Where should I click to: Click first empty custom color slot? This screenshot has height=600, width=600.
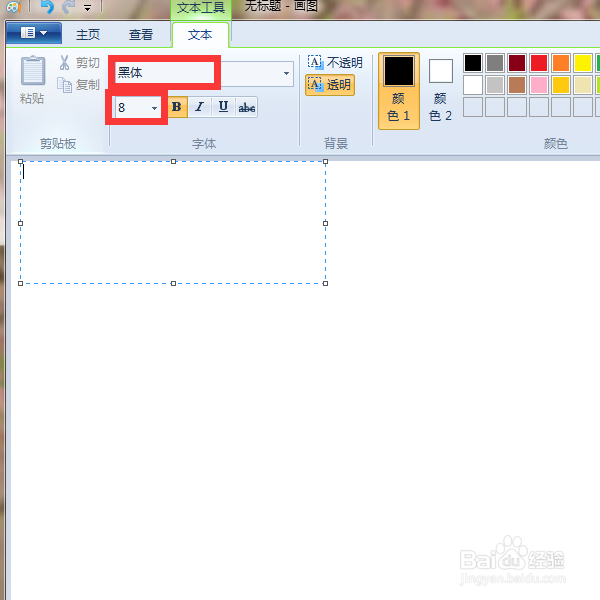coord(473,107)
